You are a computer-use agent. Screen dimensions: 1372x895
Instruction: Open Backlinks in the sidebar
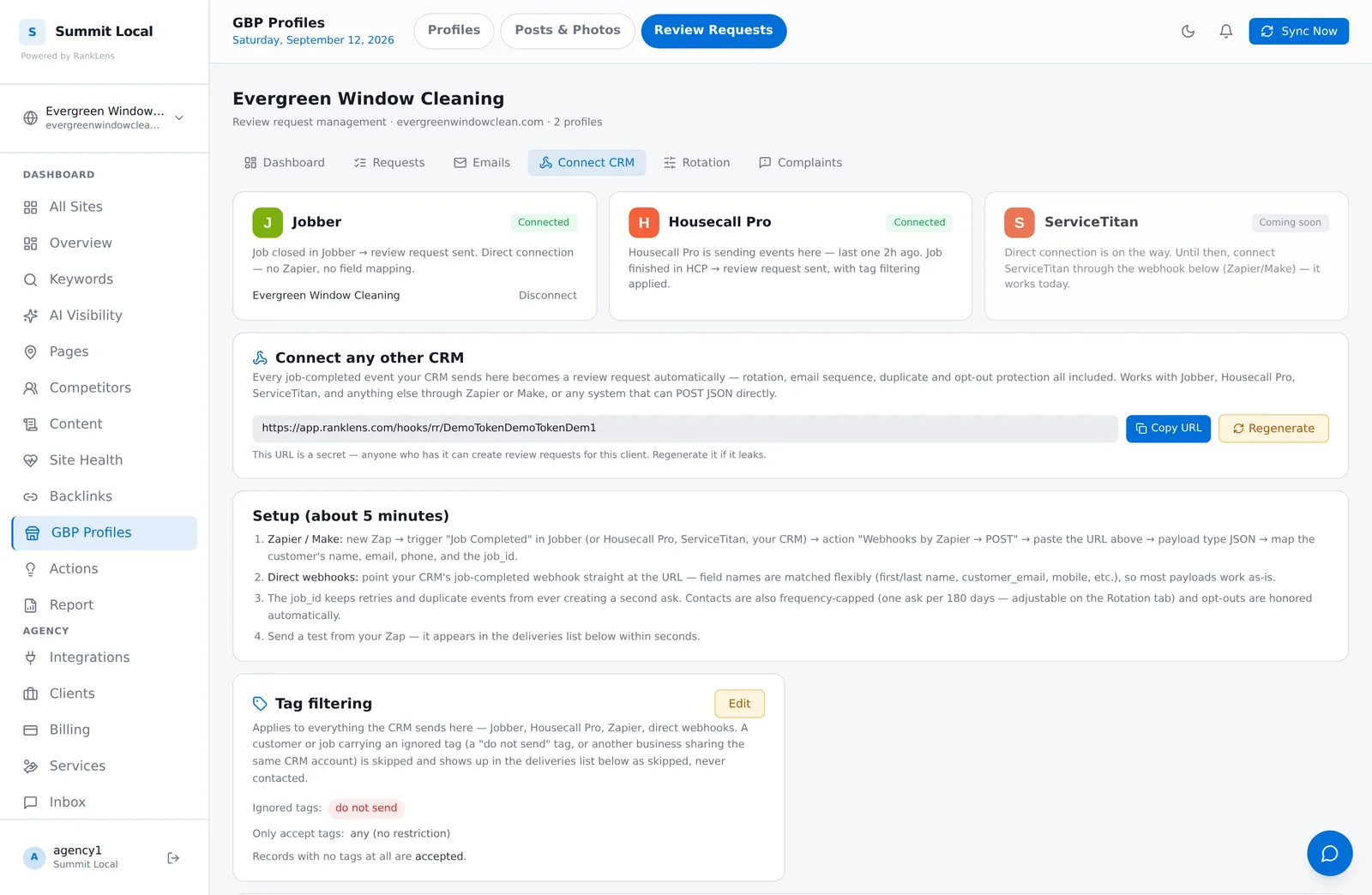pos(104,496)
